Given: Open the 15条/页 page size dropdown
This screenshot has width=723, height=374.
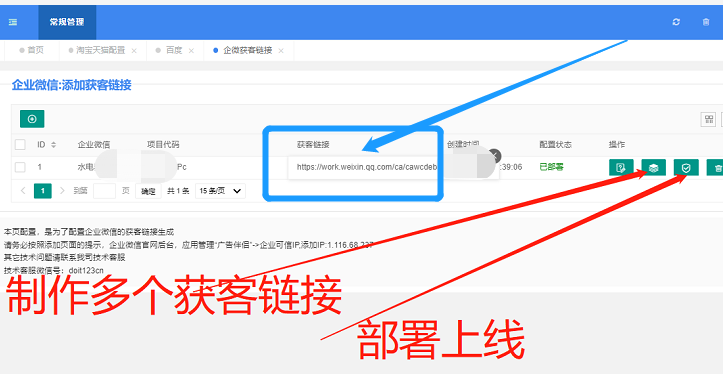Looking at the screenshot, I should [x=220, y=190].
